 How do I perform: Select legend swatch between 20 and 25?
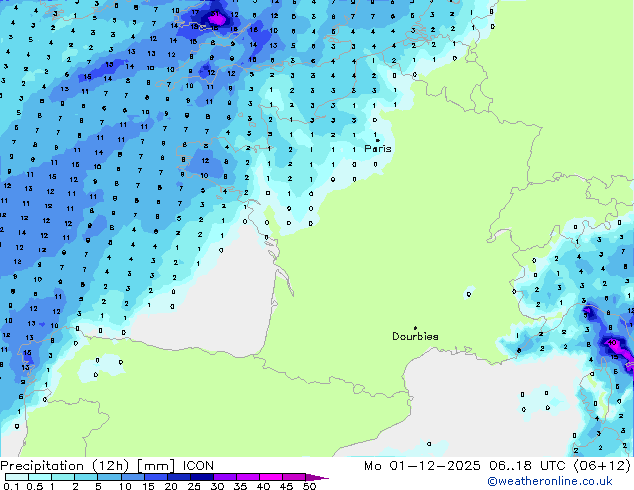pos(178,477)
